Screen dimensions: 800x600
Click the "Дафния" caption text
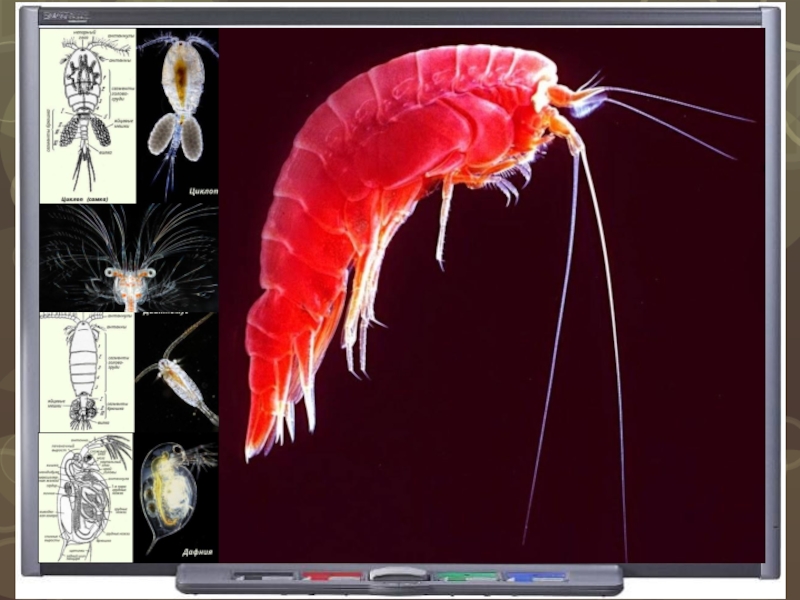198,551
